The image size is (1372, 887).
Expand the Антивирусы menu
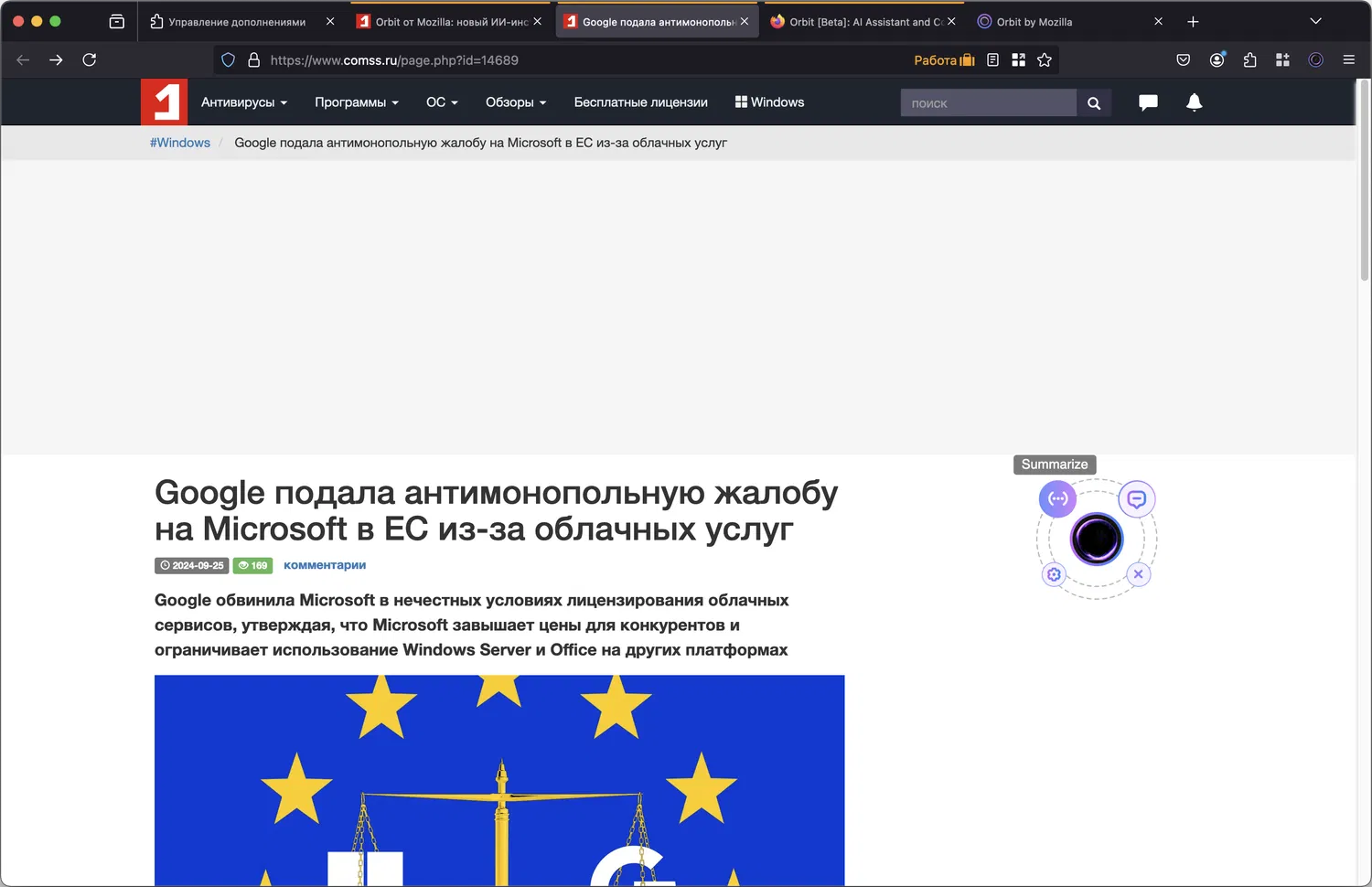click(244, 102)
